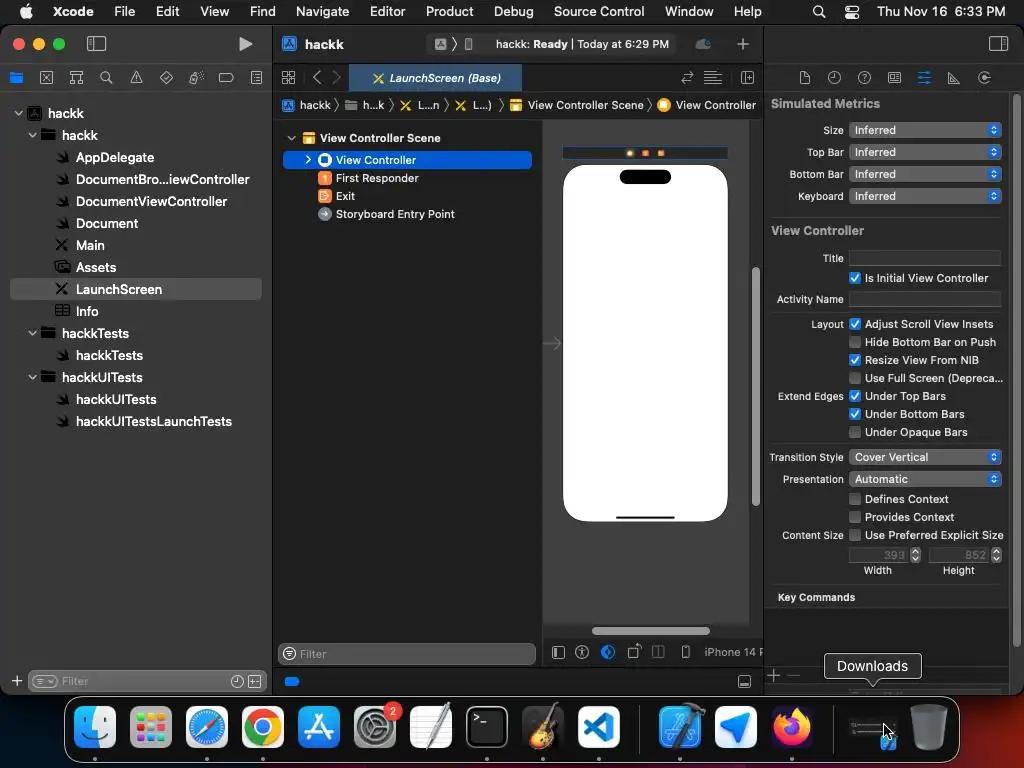Open the Bottom Bar dropdown

pyautogui.click(x=925, y=174)
